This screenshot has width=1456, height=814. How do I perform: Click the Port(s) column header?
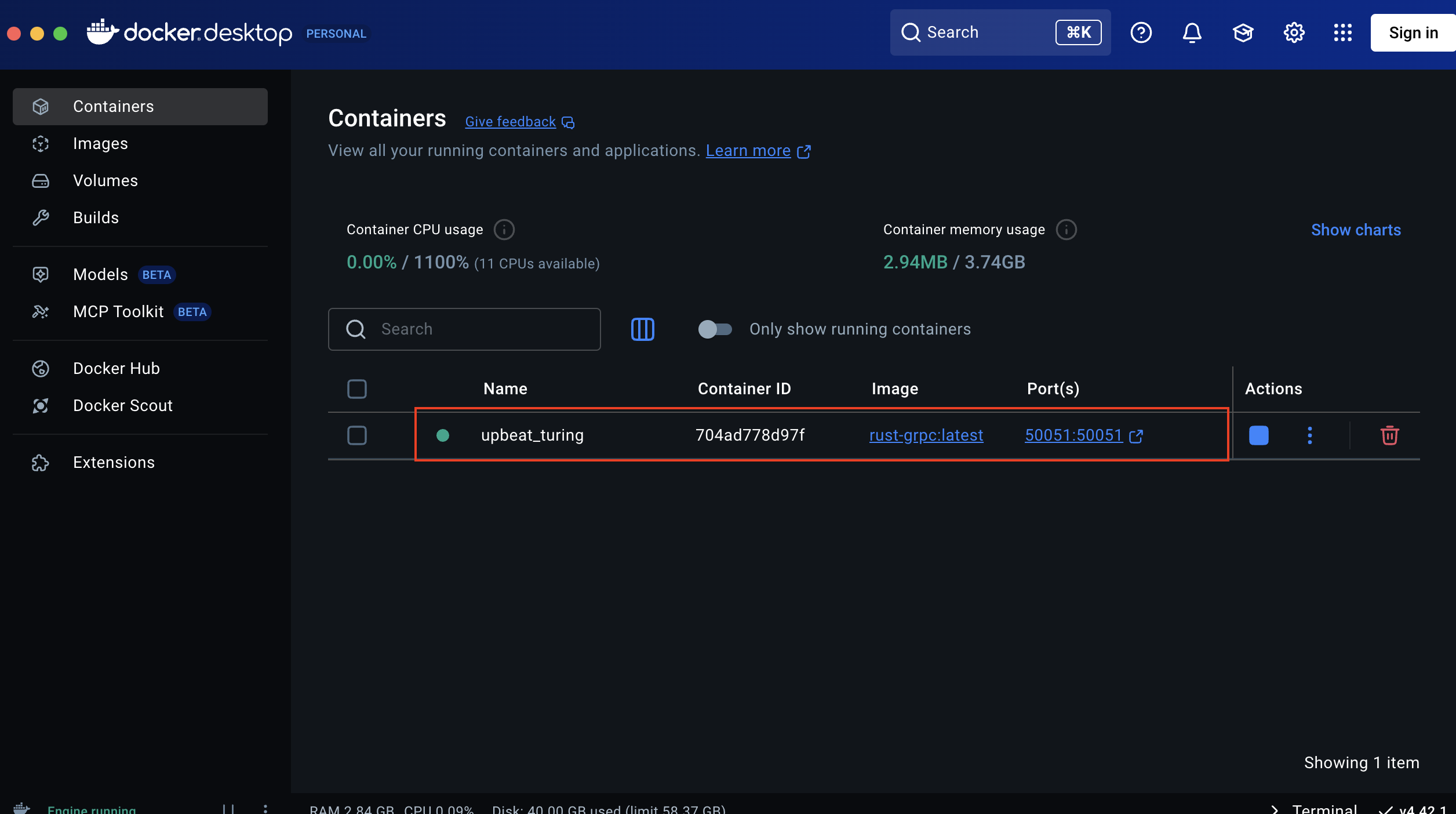(x=1053, y=389)
